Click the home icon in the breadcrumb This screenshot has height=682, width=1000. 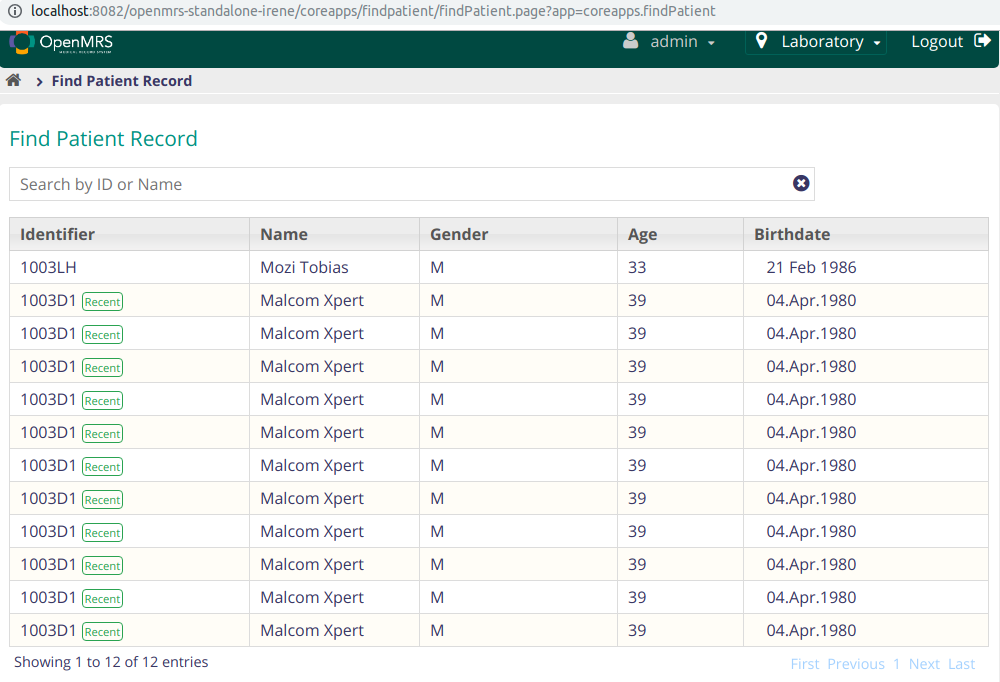[13, 80]
